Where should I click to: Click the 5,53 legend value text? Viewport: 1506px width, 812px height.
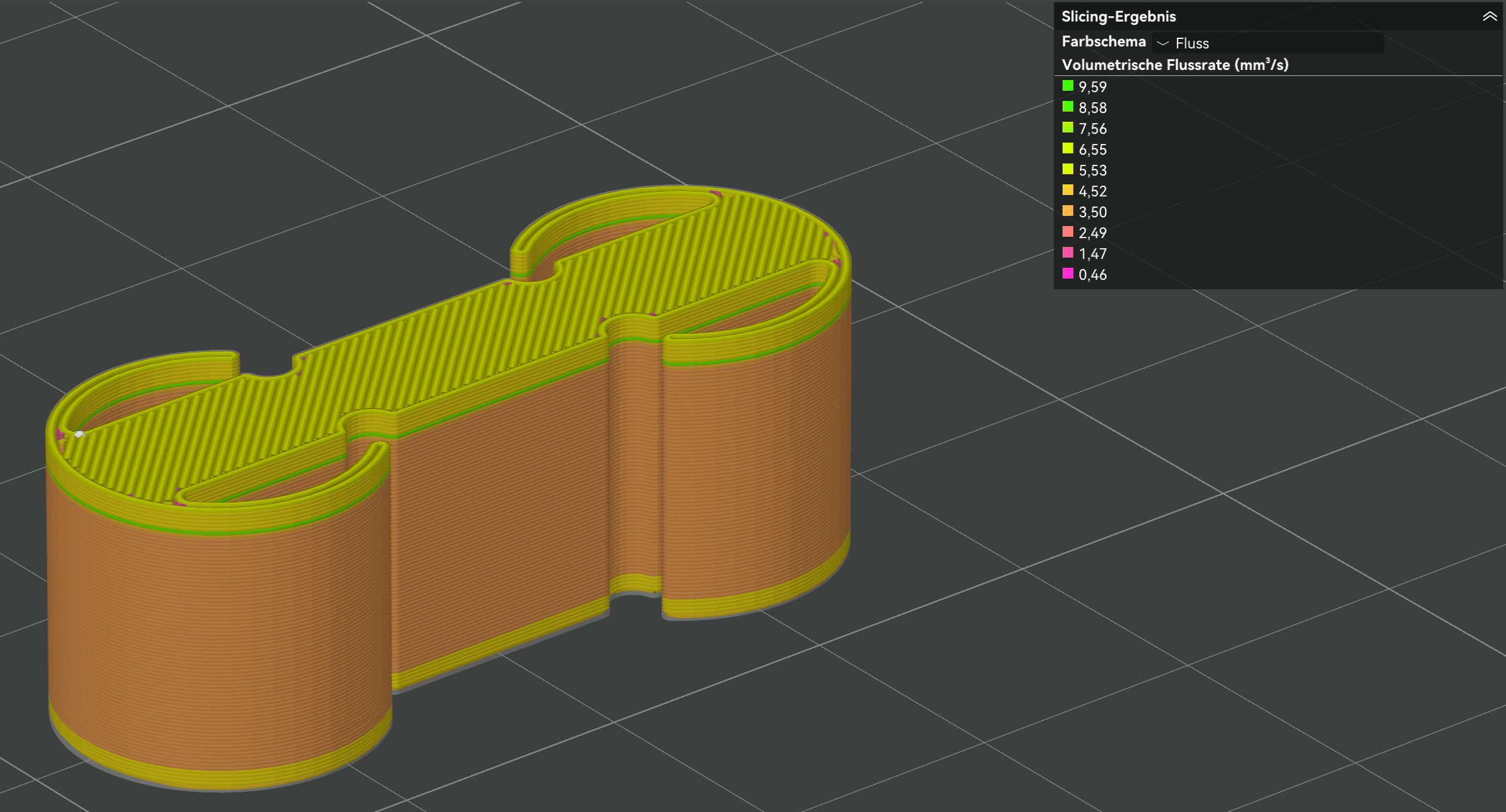(x=1092, y=170)
